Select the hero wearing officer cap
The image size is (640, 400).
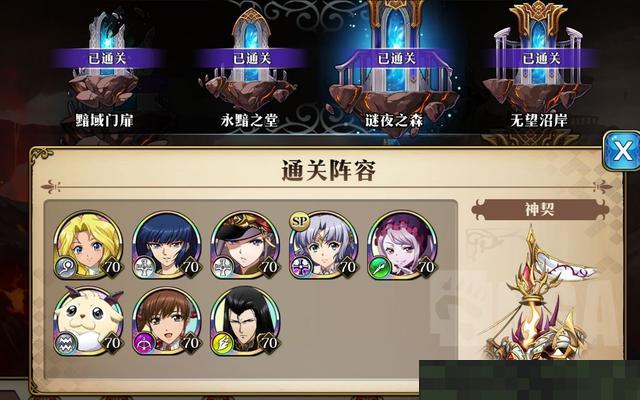click(245, 245)
